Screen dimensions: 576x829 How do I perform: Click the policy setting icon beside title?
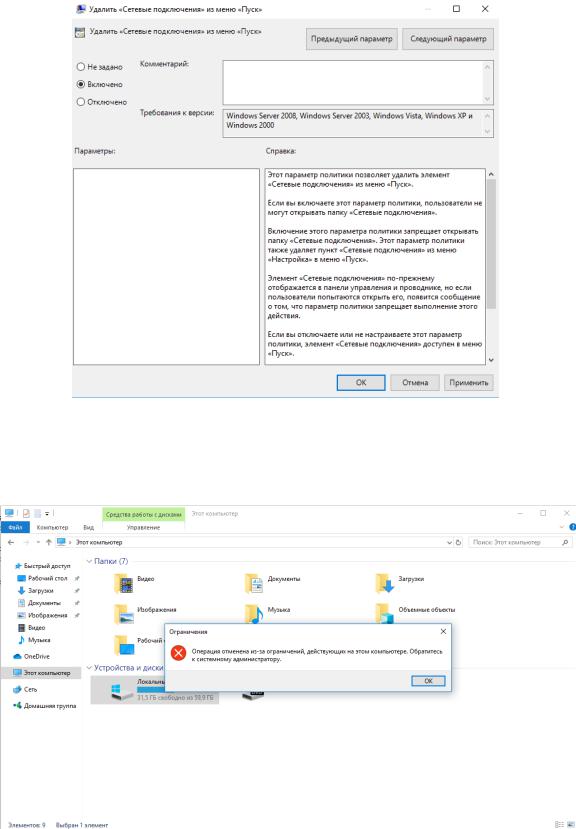pos(80,32)
